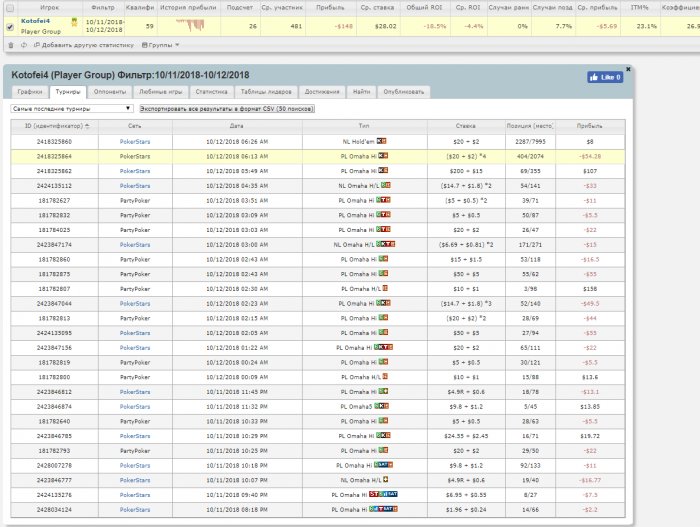
Task: Select the Статистика tab
Action: pos(211,92)
